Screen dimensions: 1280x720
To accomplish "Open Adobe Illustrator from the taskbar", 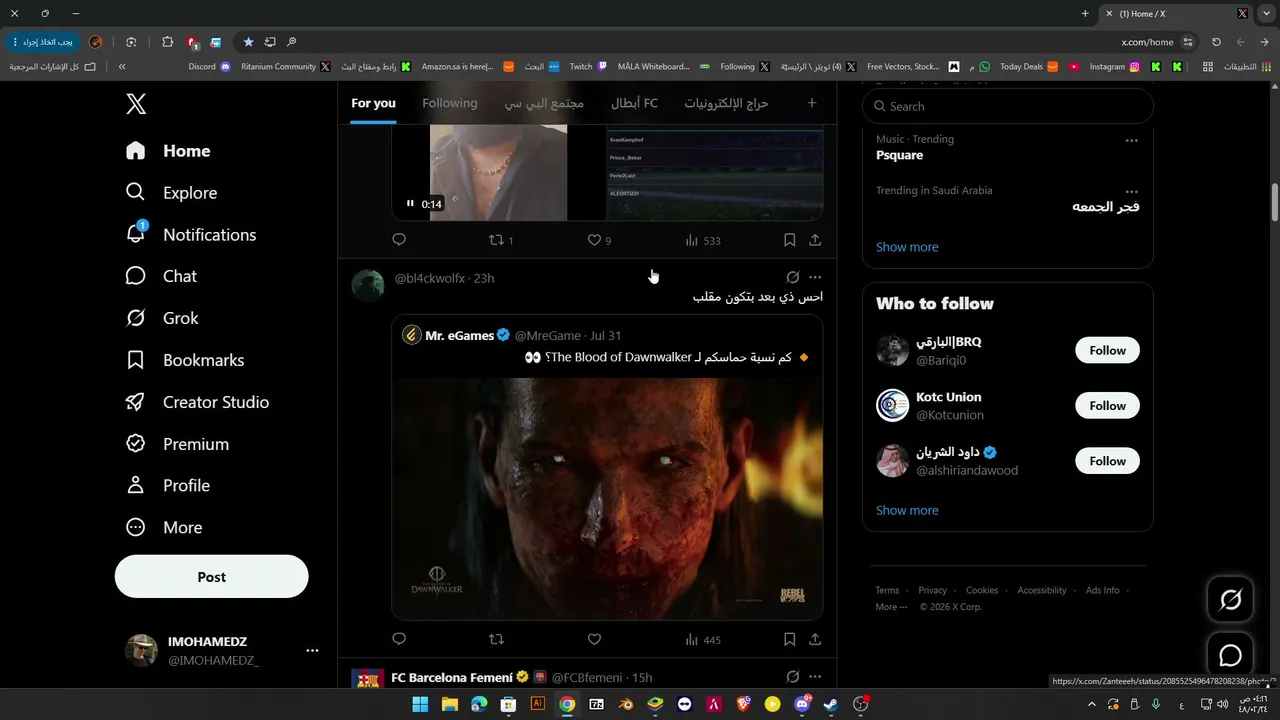I will 537,704.
